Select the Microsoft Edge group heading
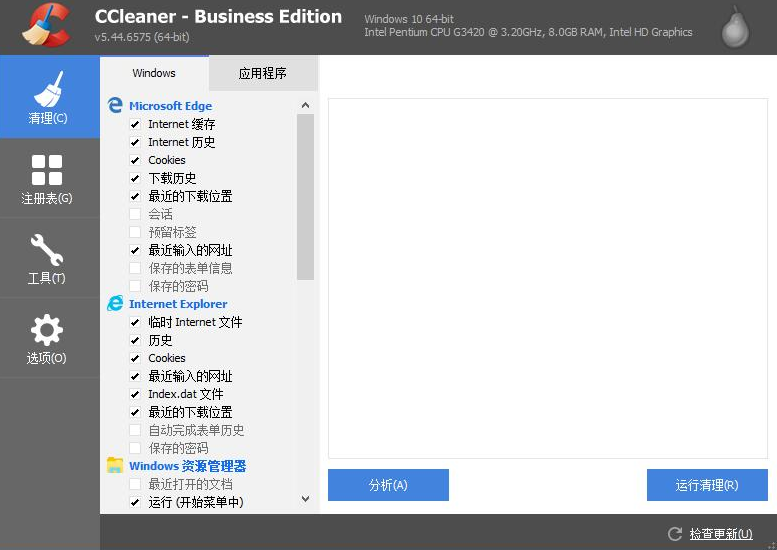This screenshot has height=550, width=777. (170, 106)
